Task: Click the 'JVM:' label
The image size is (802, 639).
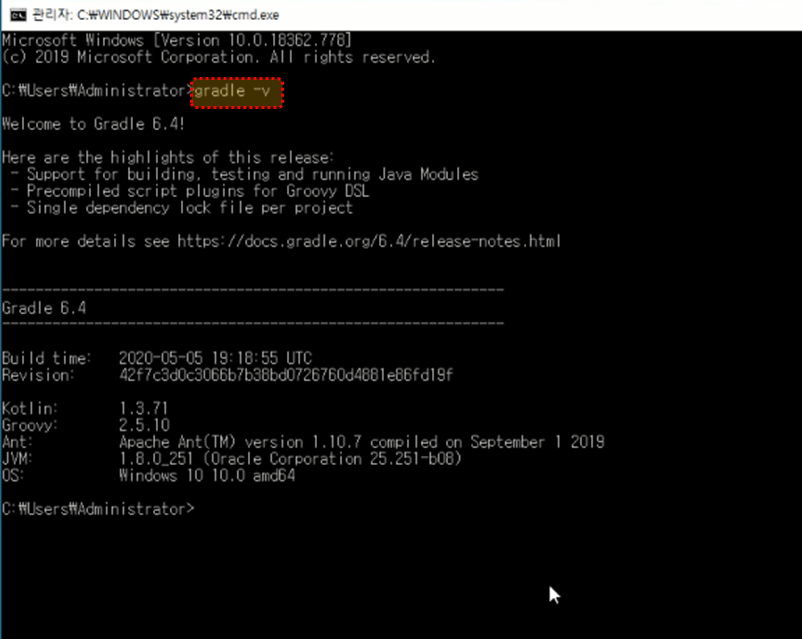Action: pos(17,459)
